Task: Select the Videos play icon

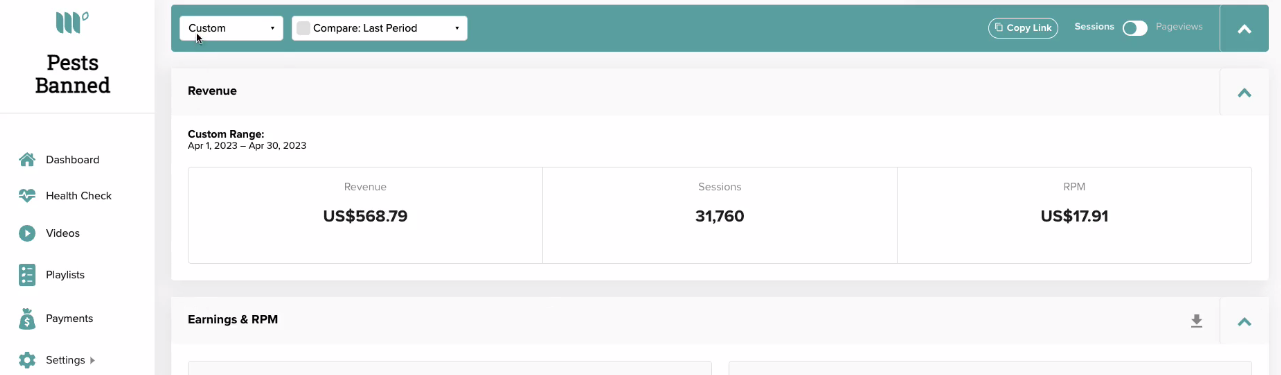Action: [x=27, y=233]
